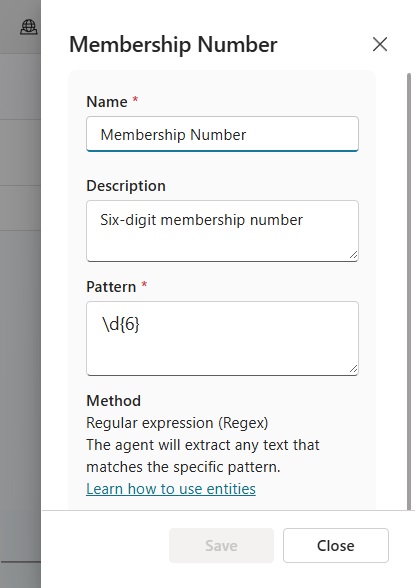This screenshot has height=588, width=415.
Task: Click into the Pattern regex text area
Action: [x=222, y=338]
